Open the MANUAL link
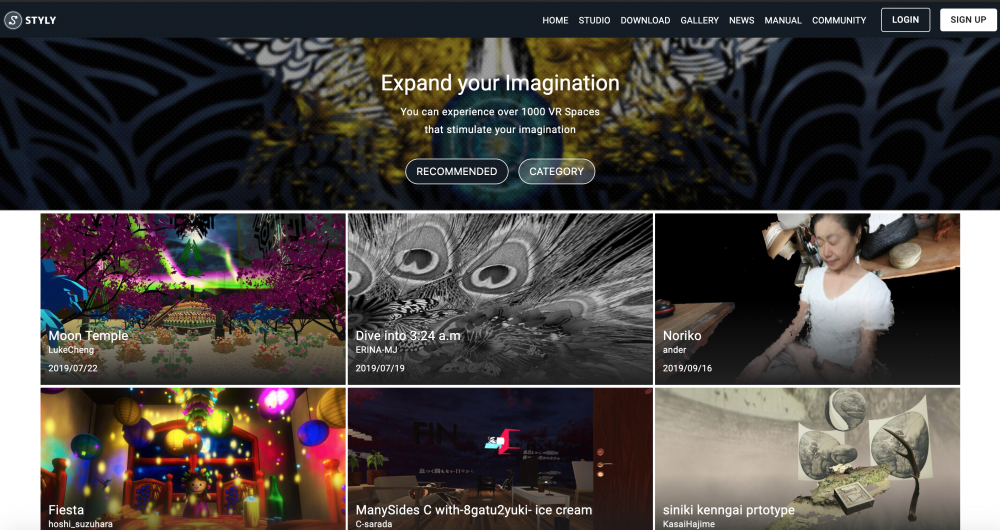 (783, 20)
